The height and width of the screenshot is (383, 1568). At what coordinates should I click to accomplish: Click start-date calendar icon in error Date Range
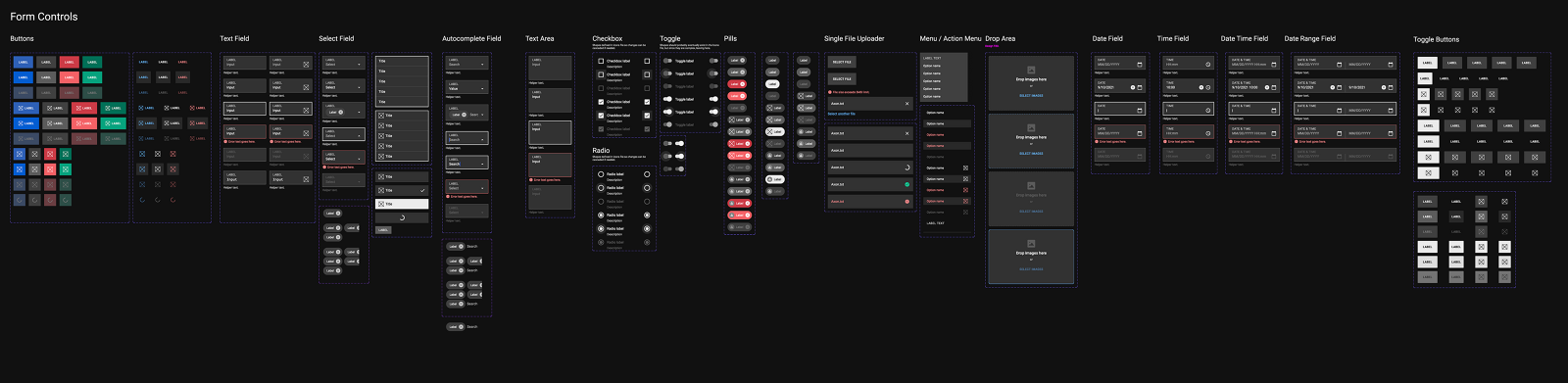(x=1339, y=133)
